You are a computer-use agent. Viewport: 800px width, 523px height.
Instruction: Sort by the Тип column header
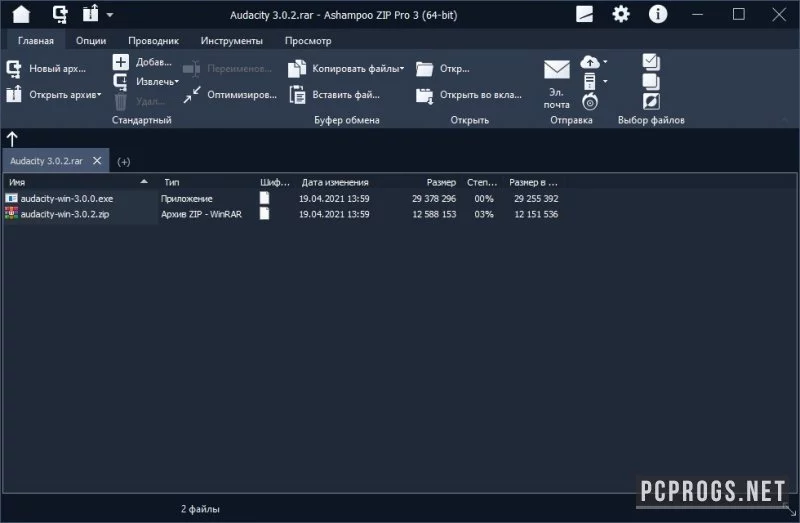pyautogui.click(x=172, y=182)
